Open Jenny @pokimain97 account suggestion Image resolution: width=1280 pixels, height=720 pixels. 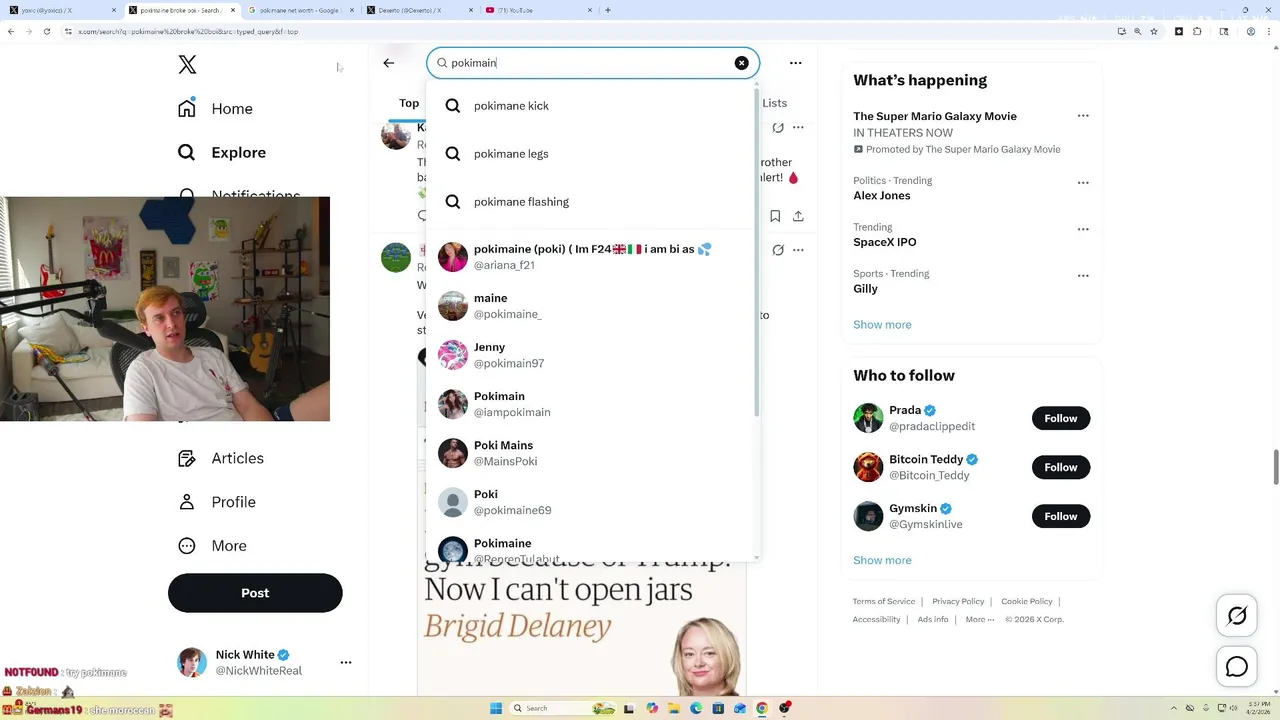pyautogui.click(x=592, y=355)
